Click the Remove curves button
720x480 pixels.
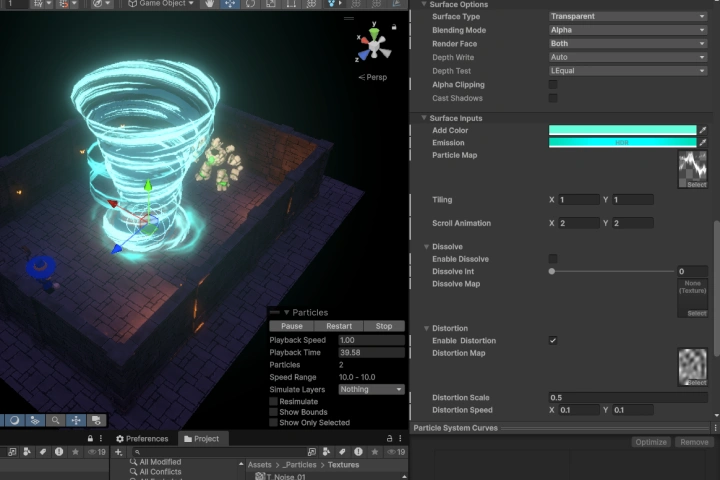click(x=694, y=442)
